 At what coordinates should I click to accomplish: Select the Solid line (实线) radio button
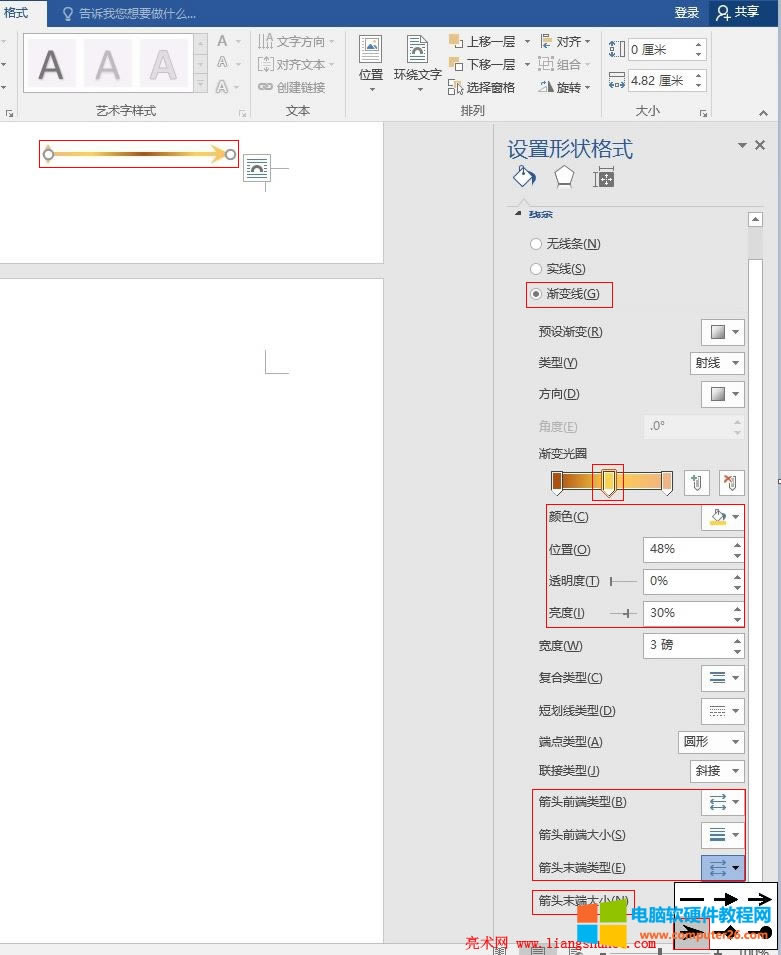coord(537,269)
